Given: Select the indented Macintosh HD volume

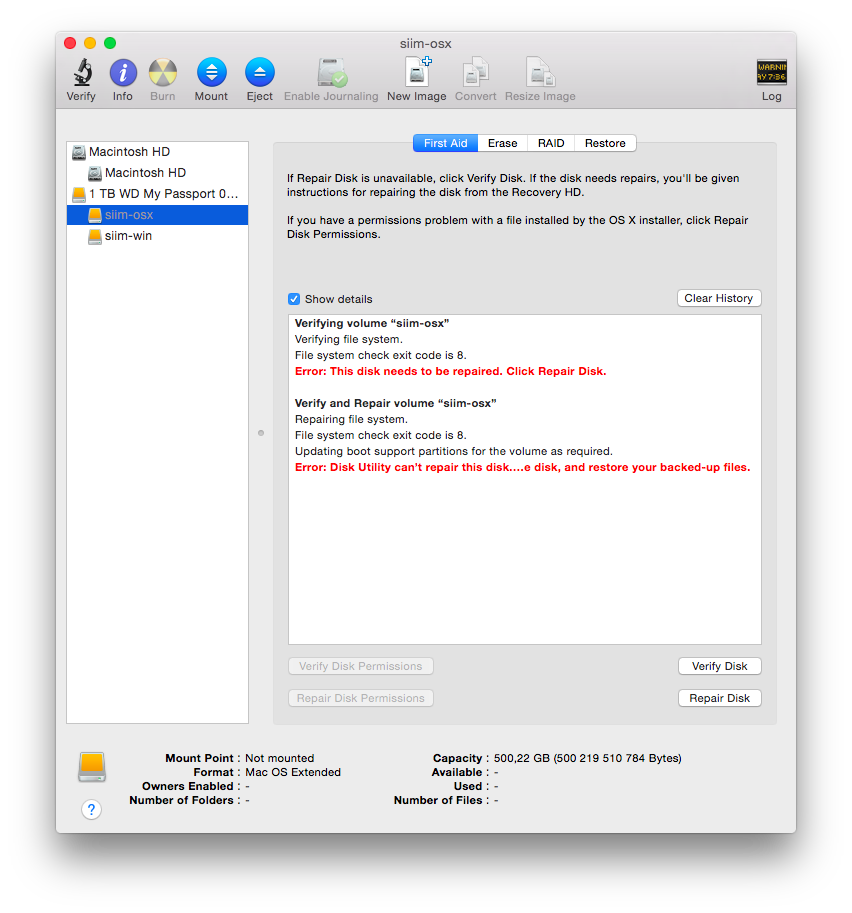Looking at the screenshot, I should click(157, 173).
